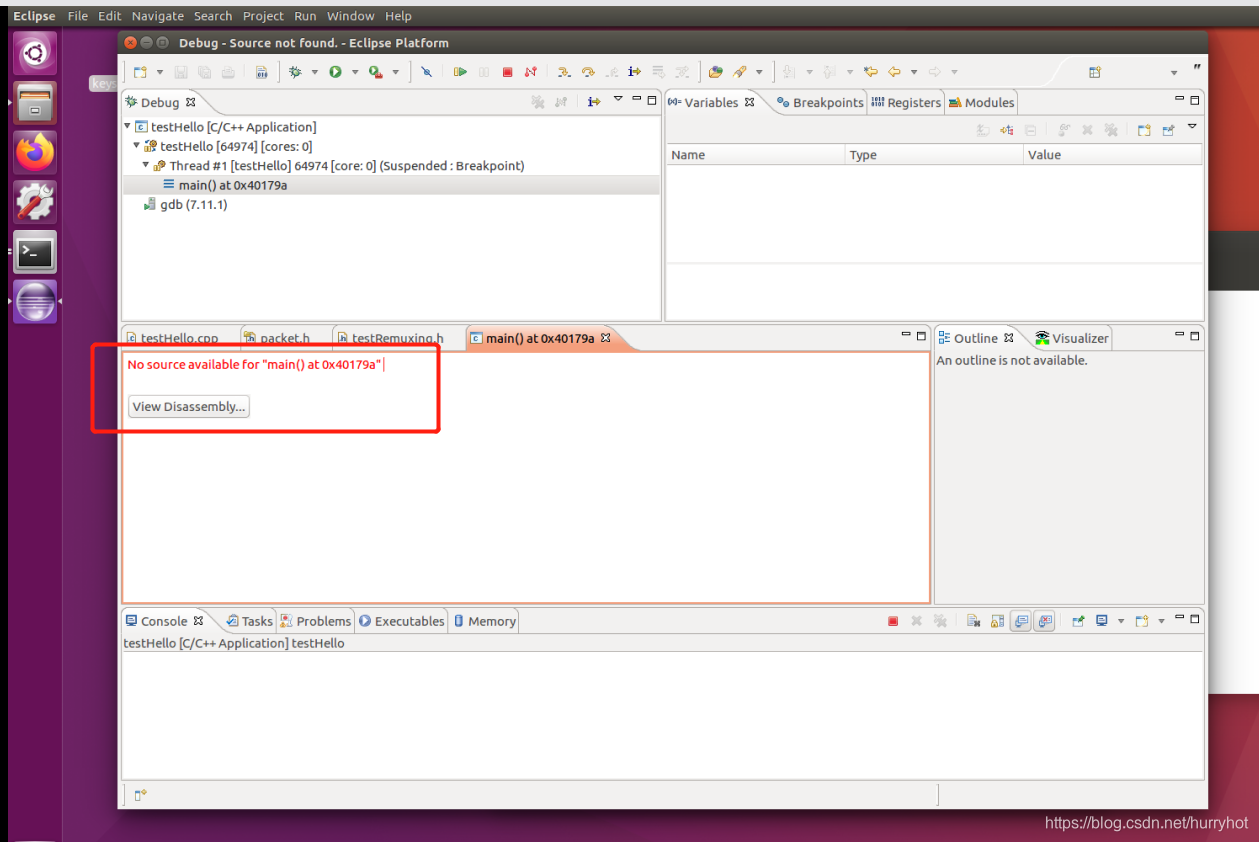Toggle Show Console When Standard Error Changes
Image resolution: width=1259 pixels, height=842 pixels.
point(1044,620)
